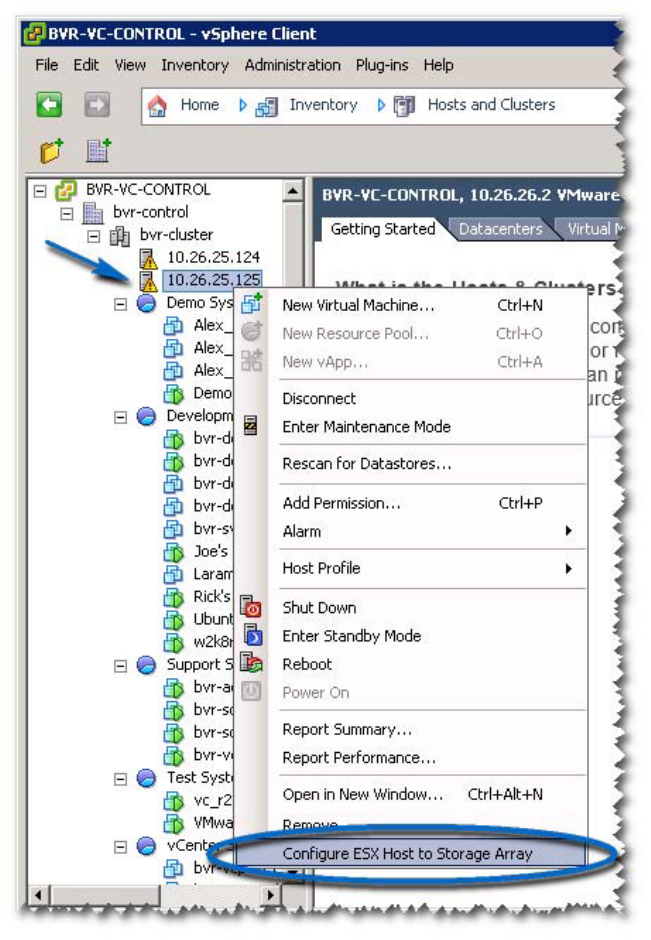Click the Demo Sys resource pool icon

click(x=146, y=303)
